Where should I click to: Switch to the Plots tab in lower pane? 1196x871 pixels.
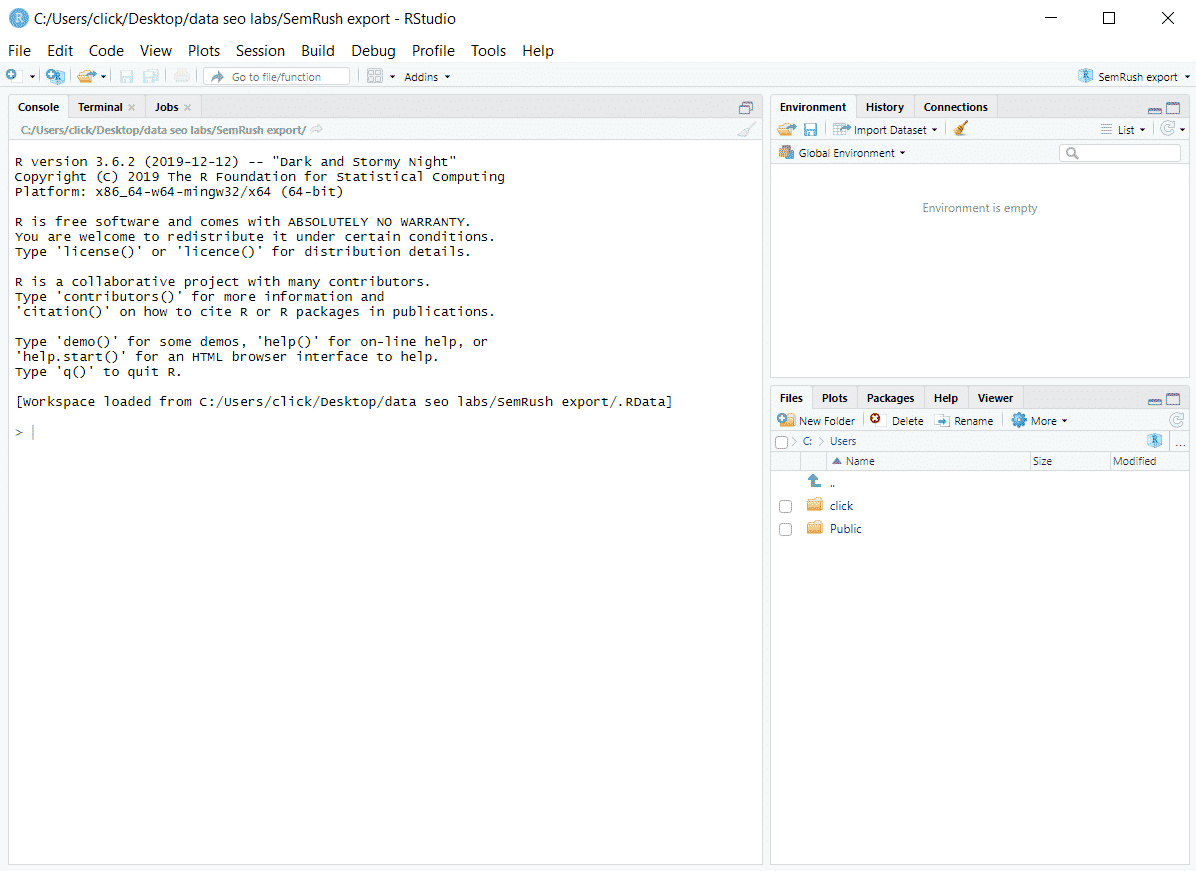(x=834, y=397)
